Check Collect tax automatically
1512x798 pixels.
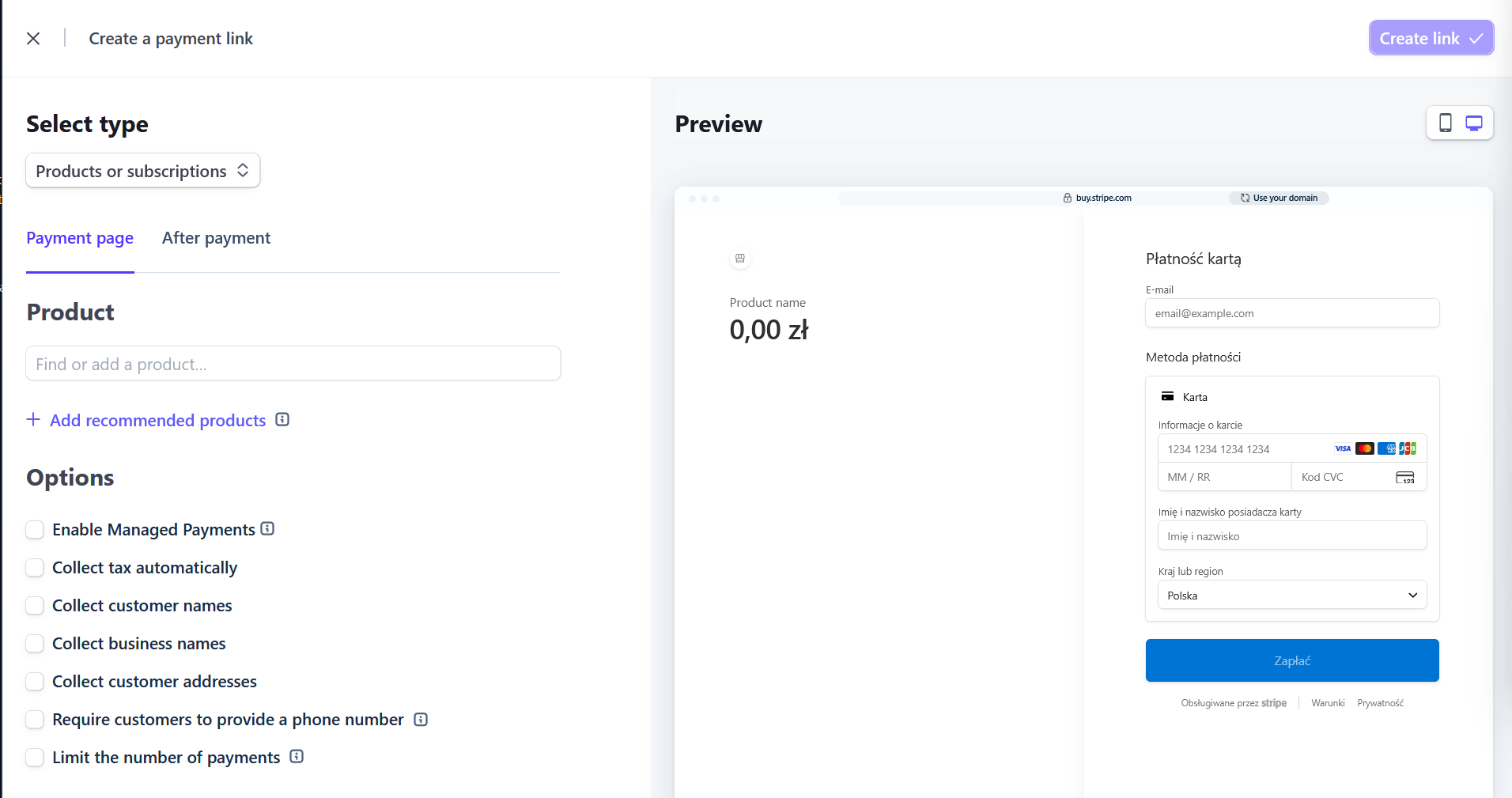click(35, 567)
